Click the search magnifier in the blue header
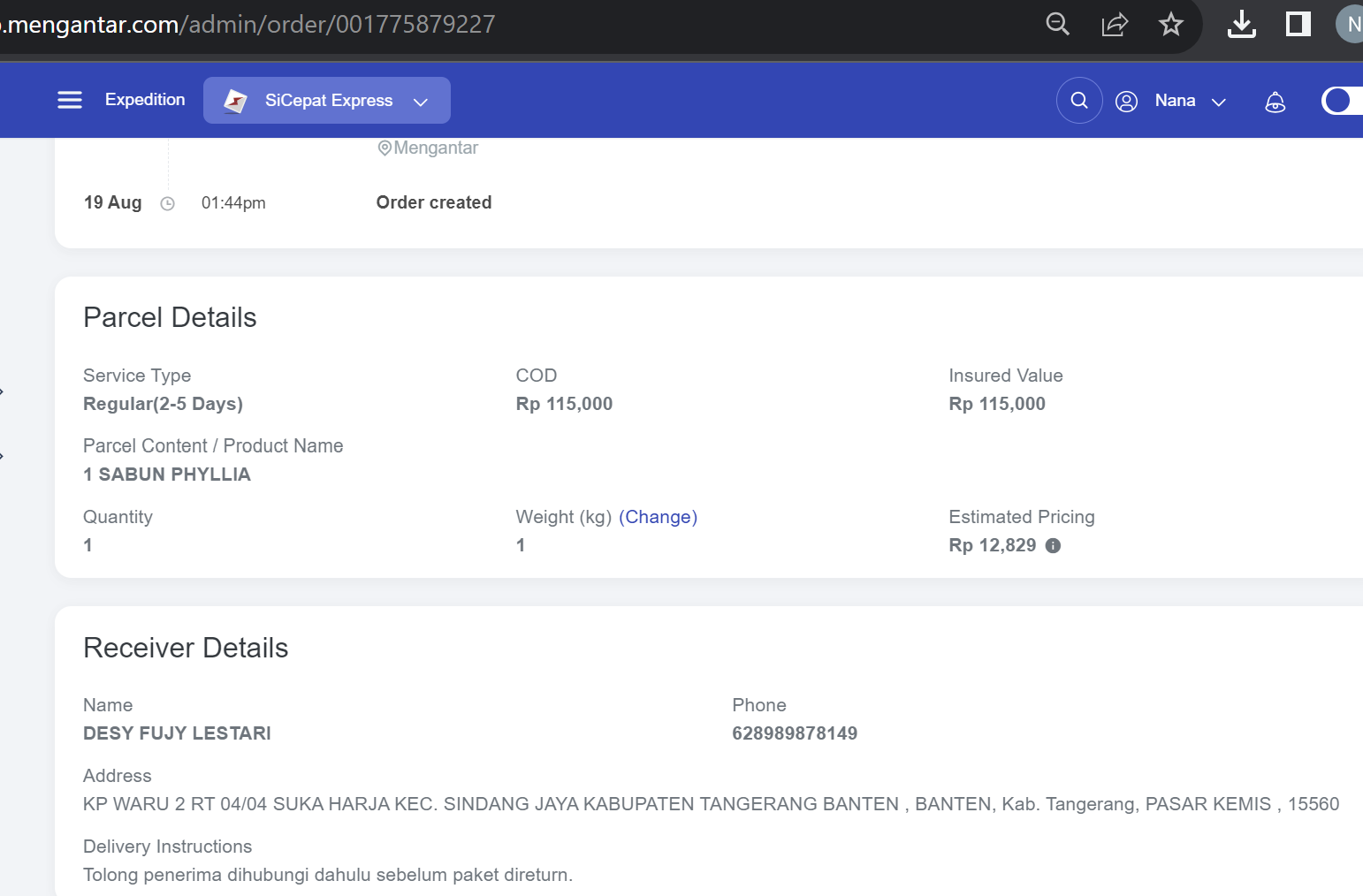The height and width of the screenshot is (896, 1363). pos(1079,100)
